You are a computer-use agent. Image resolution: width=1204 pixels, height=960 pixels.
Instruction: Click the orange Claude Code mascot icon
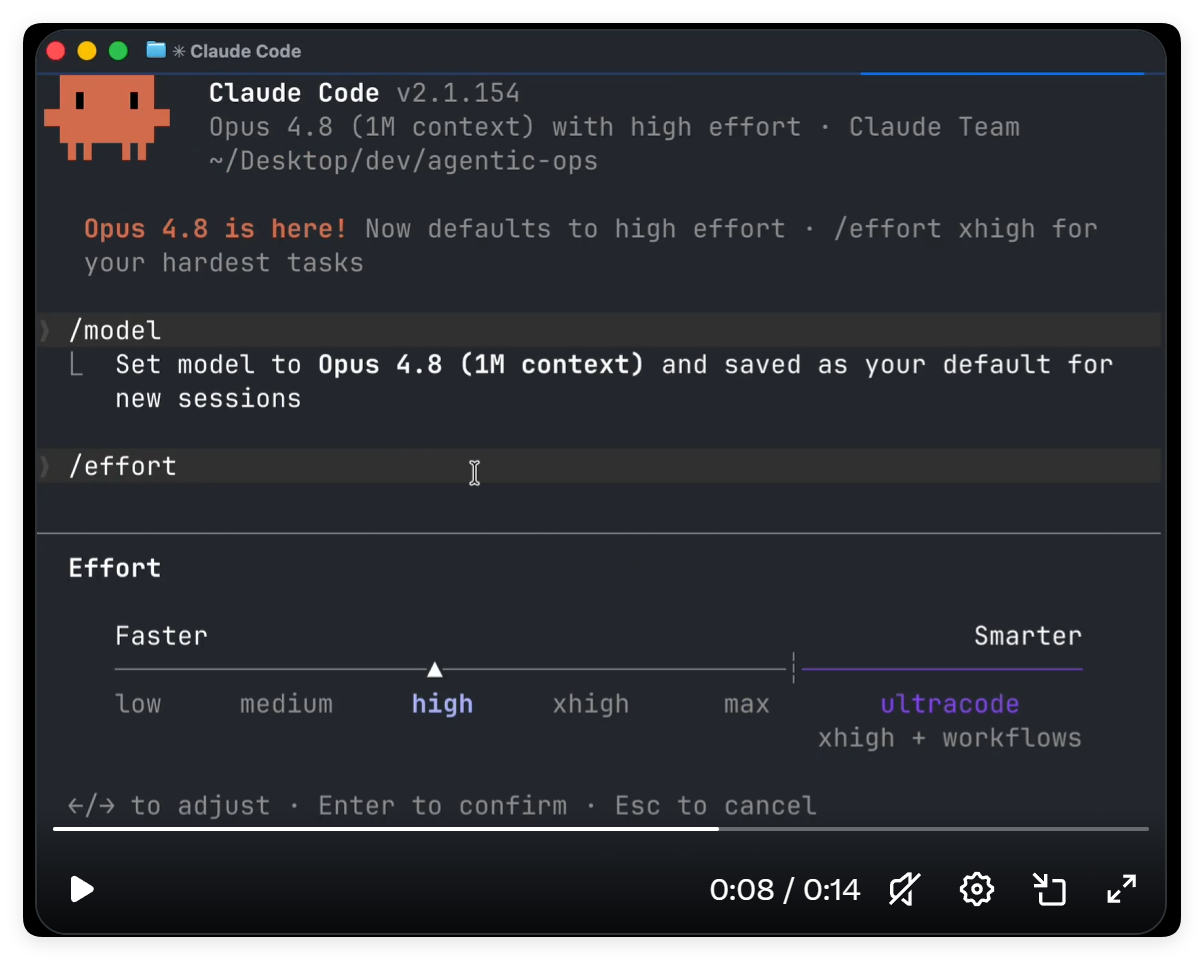point(107,117)
